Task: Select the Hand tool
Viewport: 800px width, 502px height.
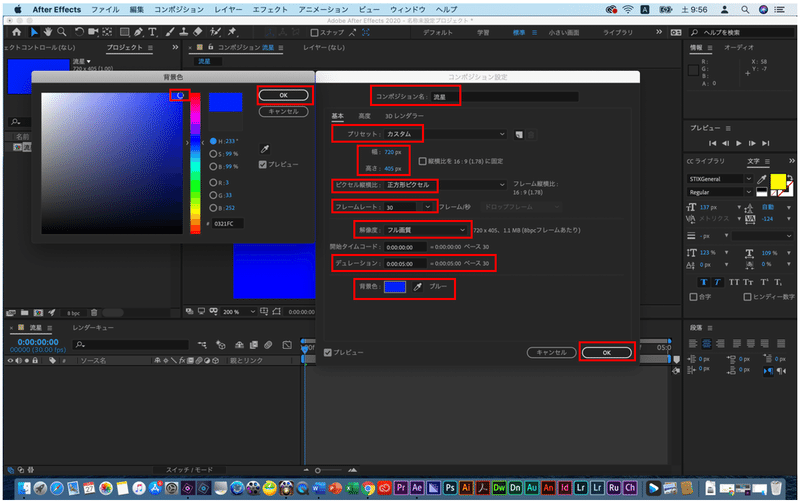Action: click(47, 32)
